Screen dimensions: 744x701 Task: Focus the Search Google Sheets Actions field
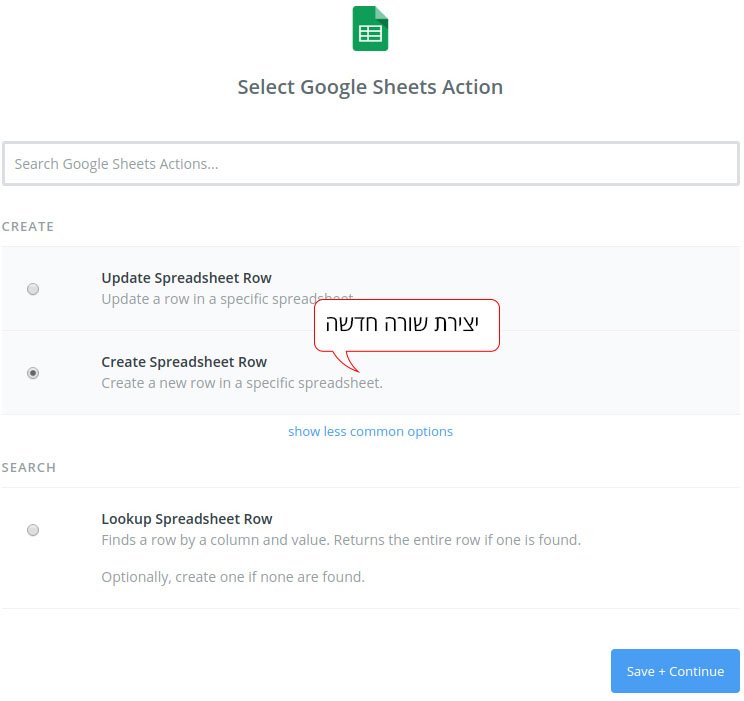click(x=371, y=164)
